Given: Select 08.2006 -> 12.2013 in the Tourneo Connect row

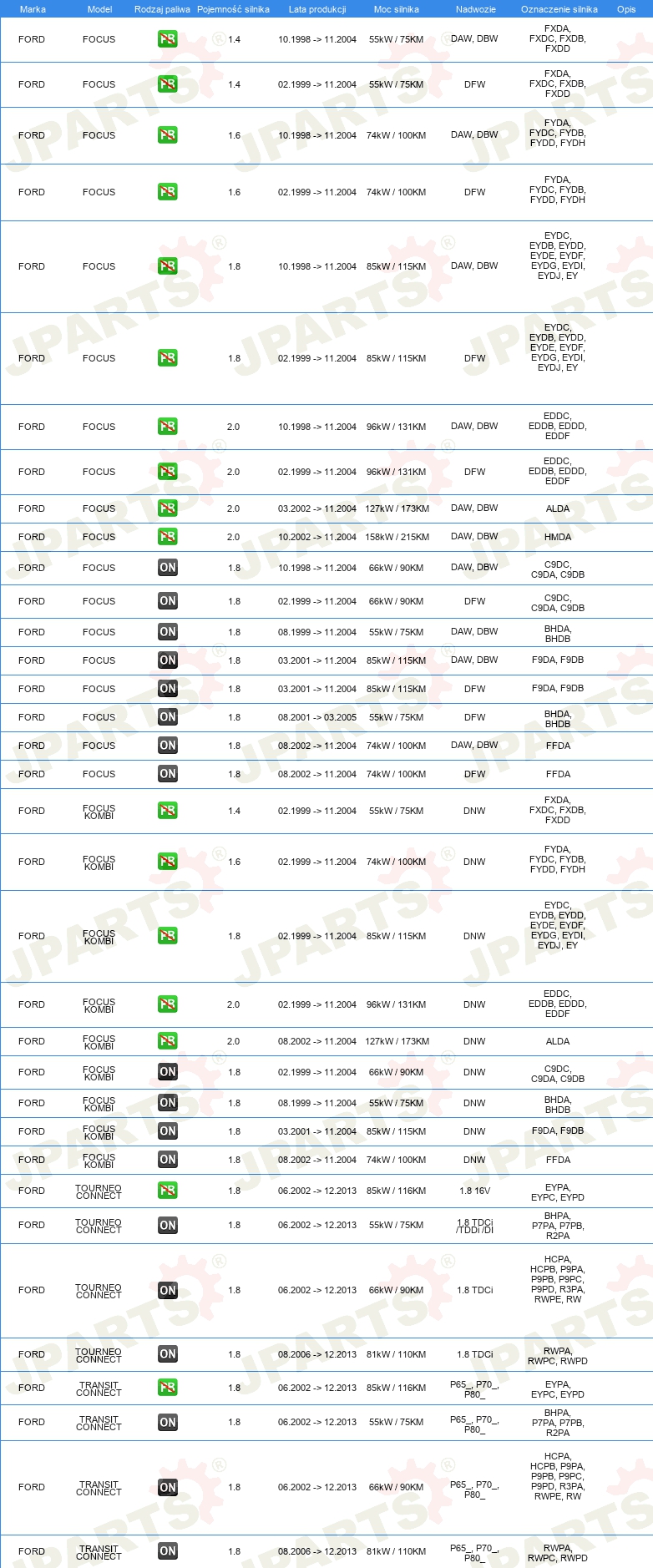Looking at the screenshot, I should point(317,1354).
